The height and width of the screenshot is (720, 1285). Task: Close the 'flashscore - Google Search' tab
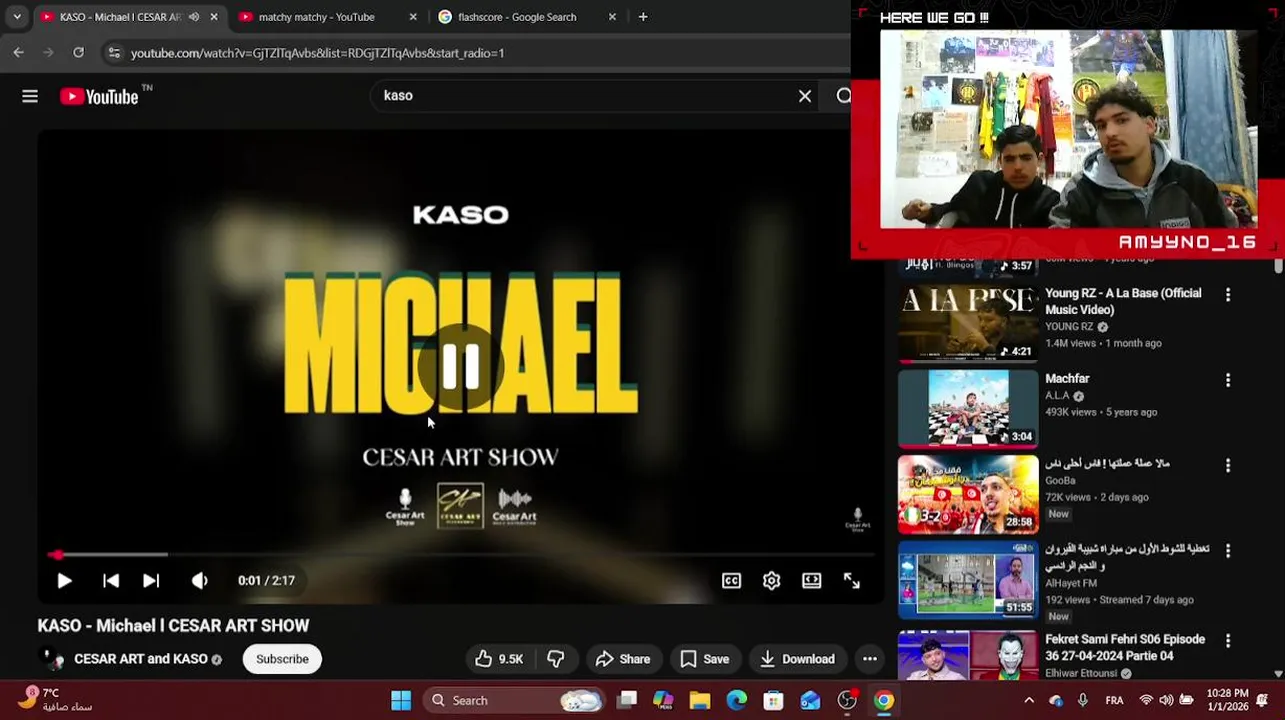pos(612,17)
